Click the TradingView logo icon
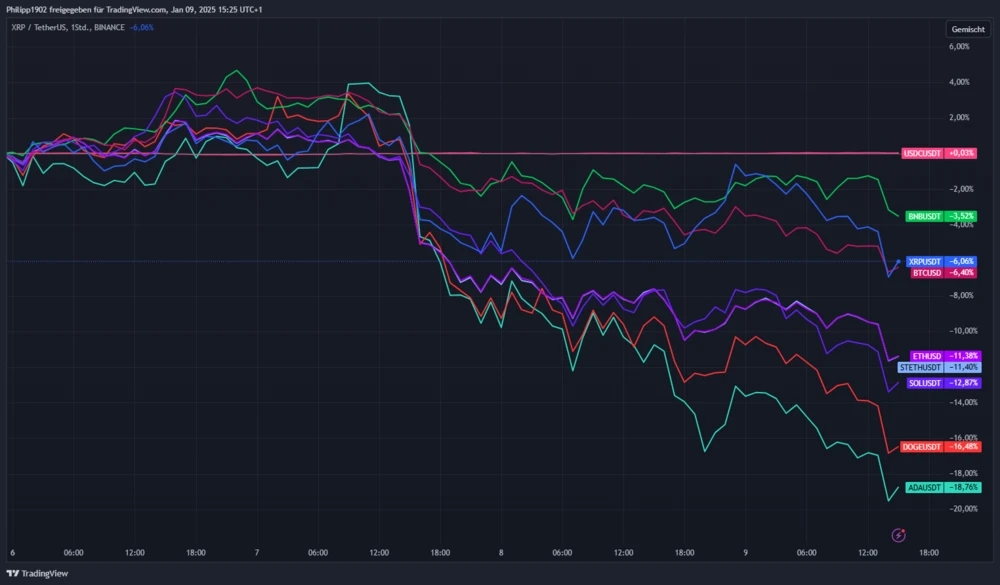Viewport: 1000px width, 585px height. click(x=13, y=573)
